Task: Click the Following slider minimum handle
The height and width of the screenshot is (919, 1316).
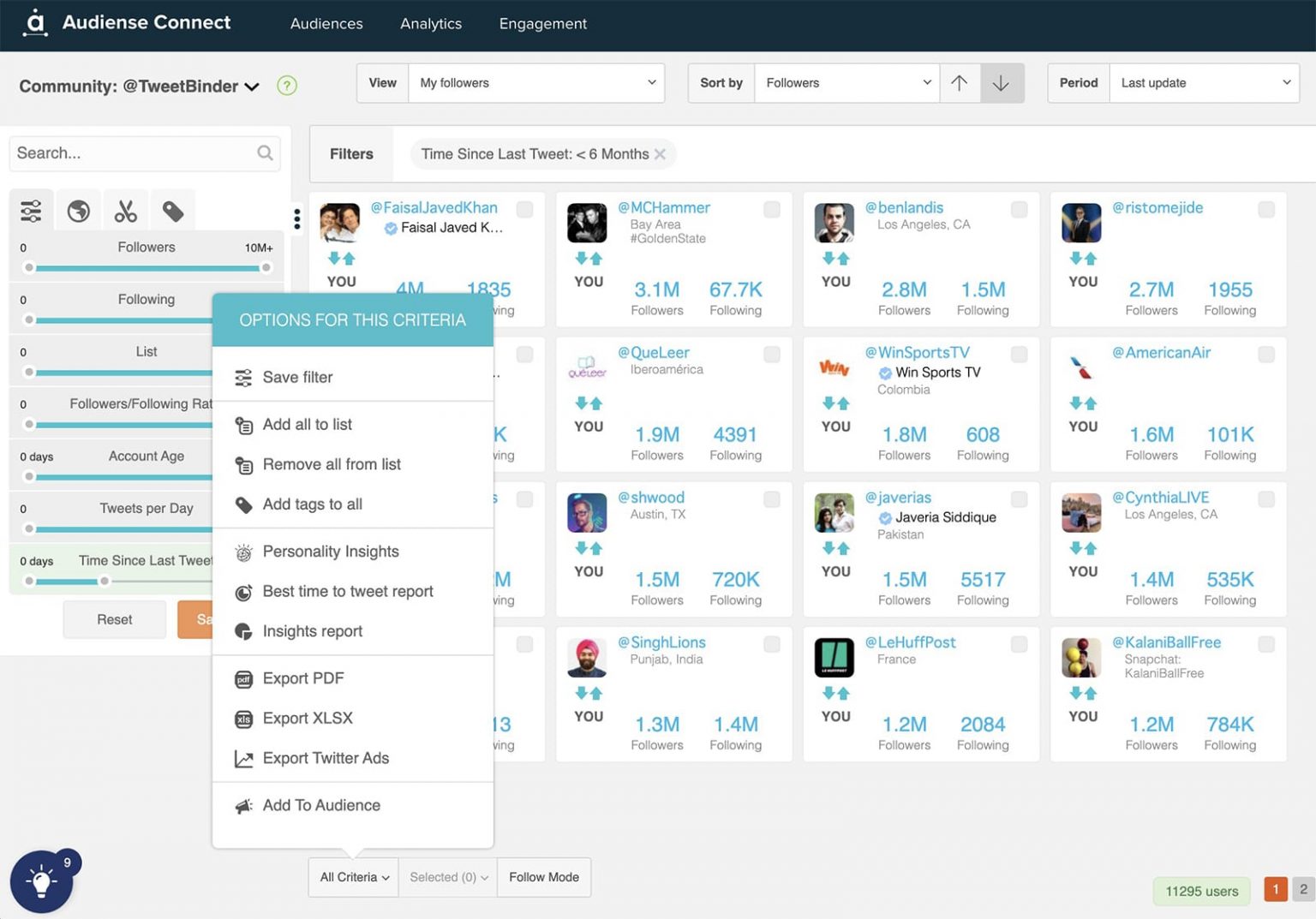Action: coord(29,320)
